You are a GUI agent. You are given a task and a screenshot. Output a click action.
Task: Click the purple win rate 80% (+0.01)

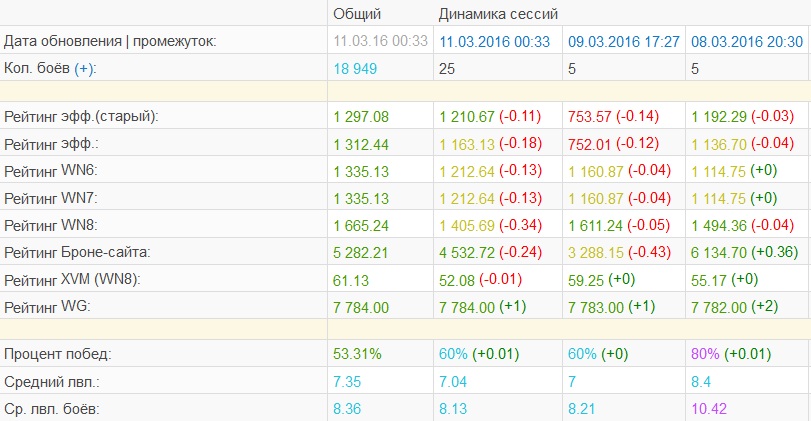(731, 354)
